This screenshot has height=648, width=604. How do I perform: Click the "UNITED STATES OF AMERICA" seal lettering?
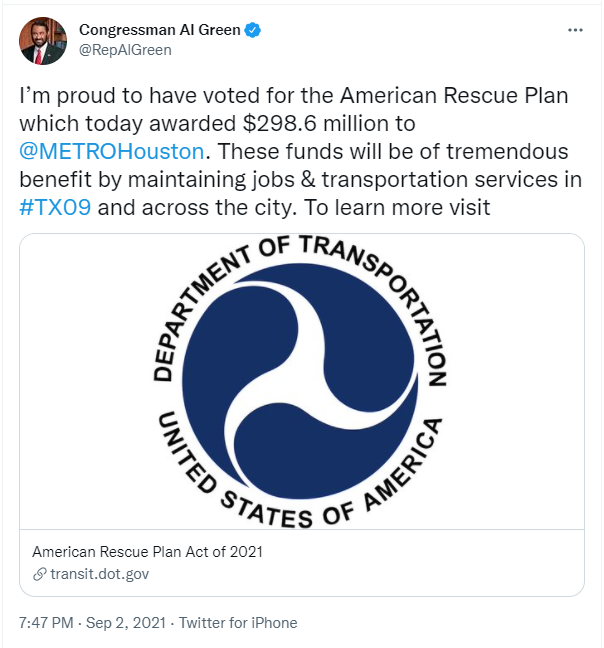(300, 507)
